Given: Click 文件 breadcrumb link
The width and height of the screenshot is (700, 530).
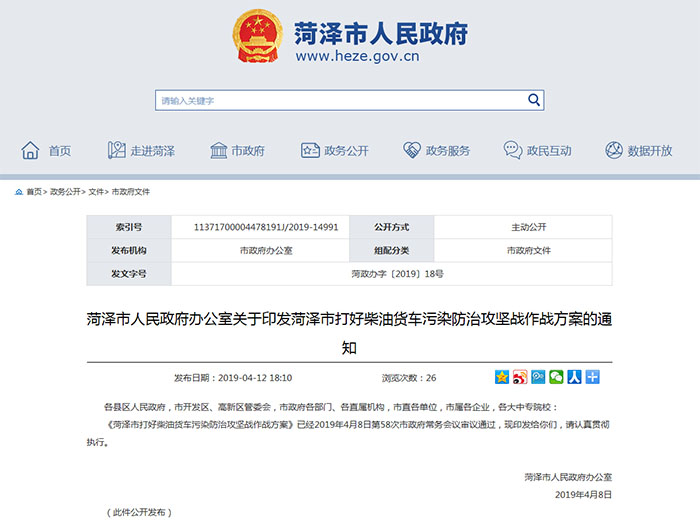Looking at the screenshot, I should click(x=96, y=191).
